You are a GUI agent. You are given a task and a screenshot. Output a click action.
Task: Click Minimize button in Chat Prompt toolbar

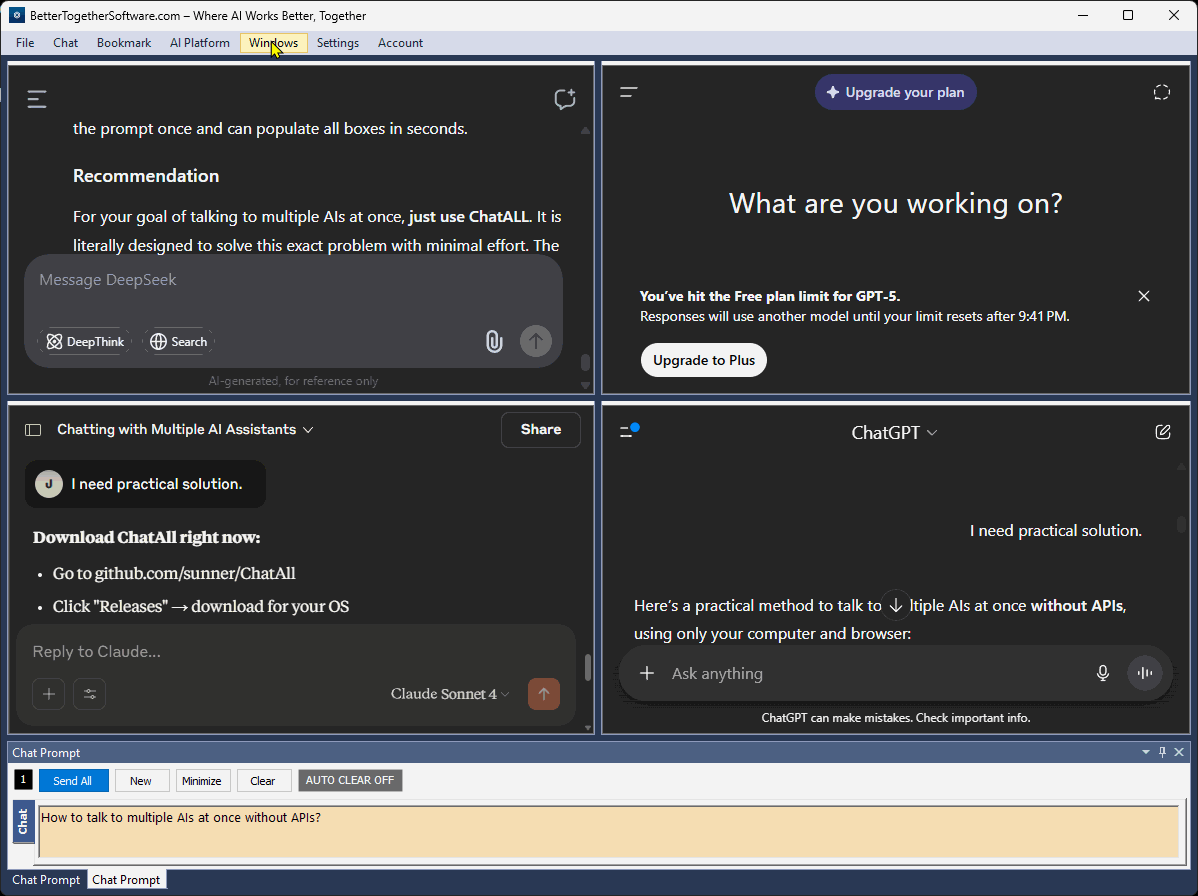click(202, 781)
